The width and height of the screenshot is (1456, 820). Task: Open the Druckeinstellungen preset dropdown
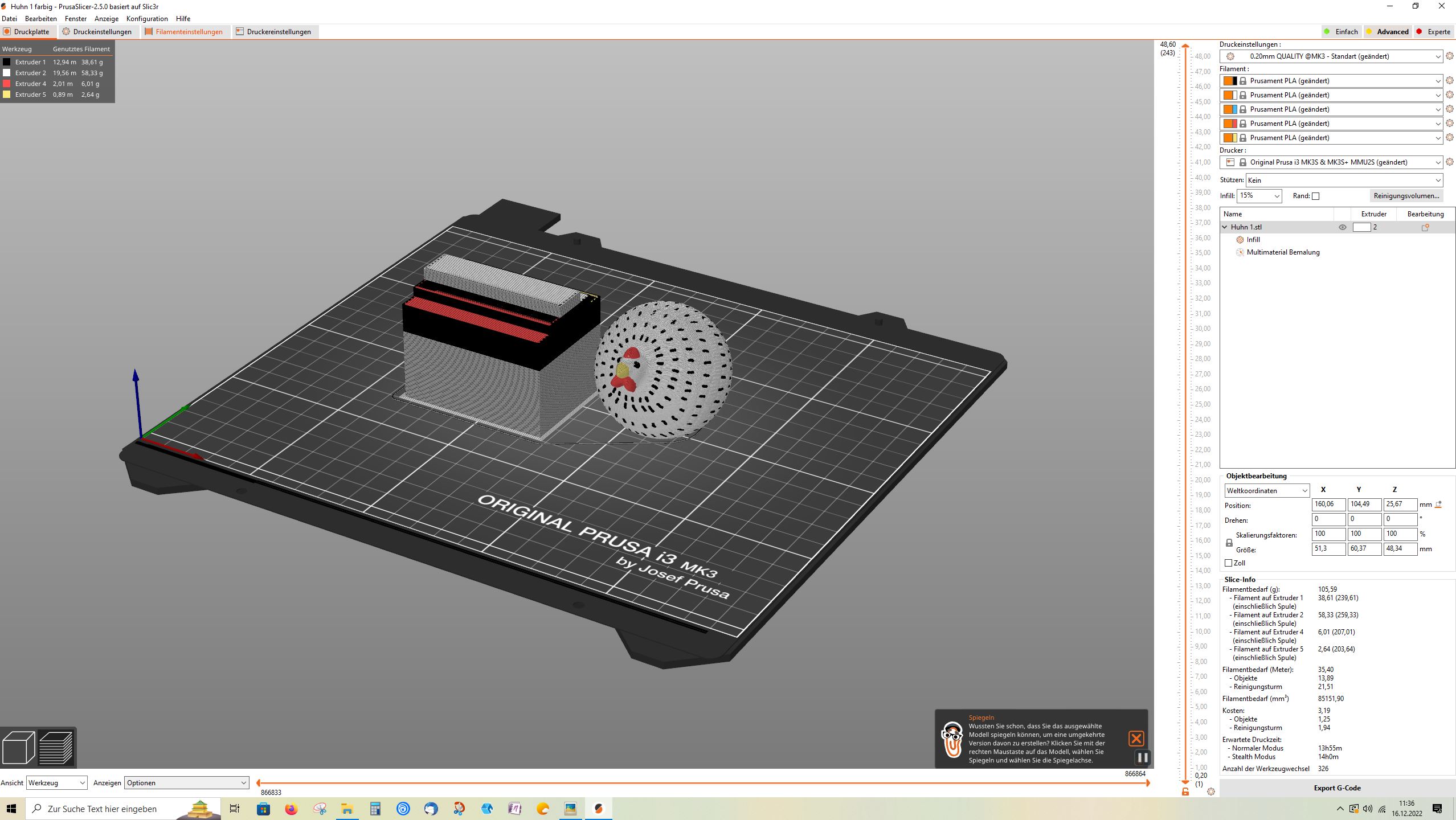[x=1331, y=56]
